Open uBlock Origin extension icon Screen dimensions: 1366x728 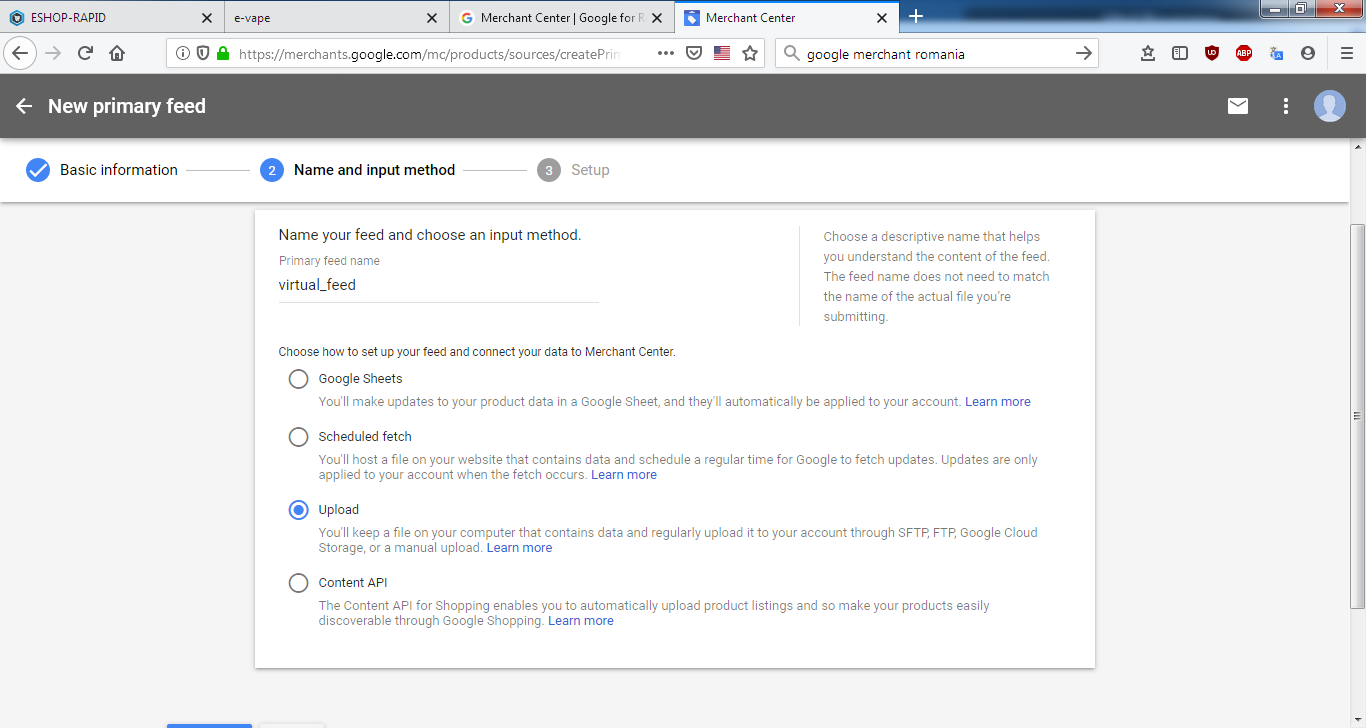(x=1212, y=54)
